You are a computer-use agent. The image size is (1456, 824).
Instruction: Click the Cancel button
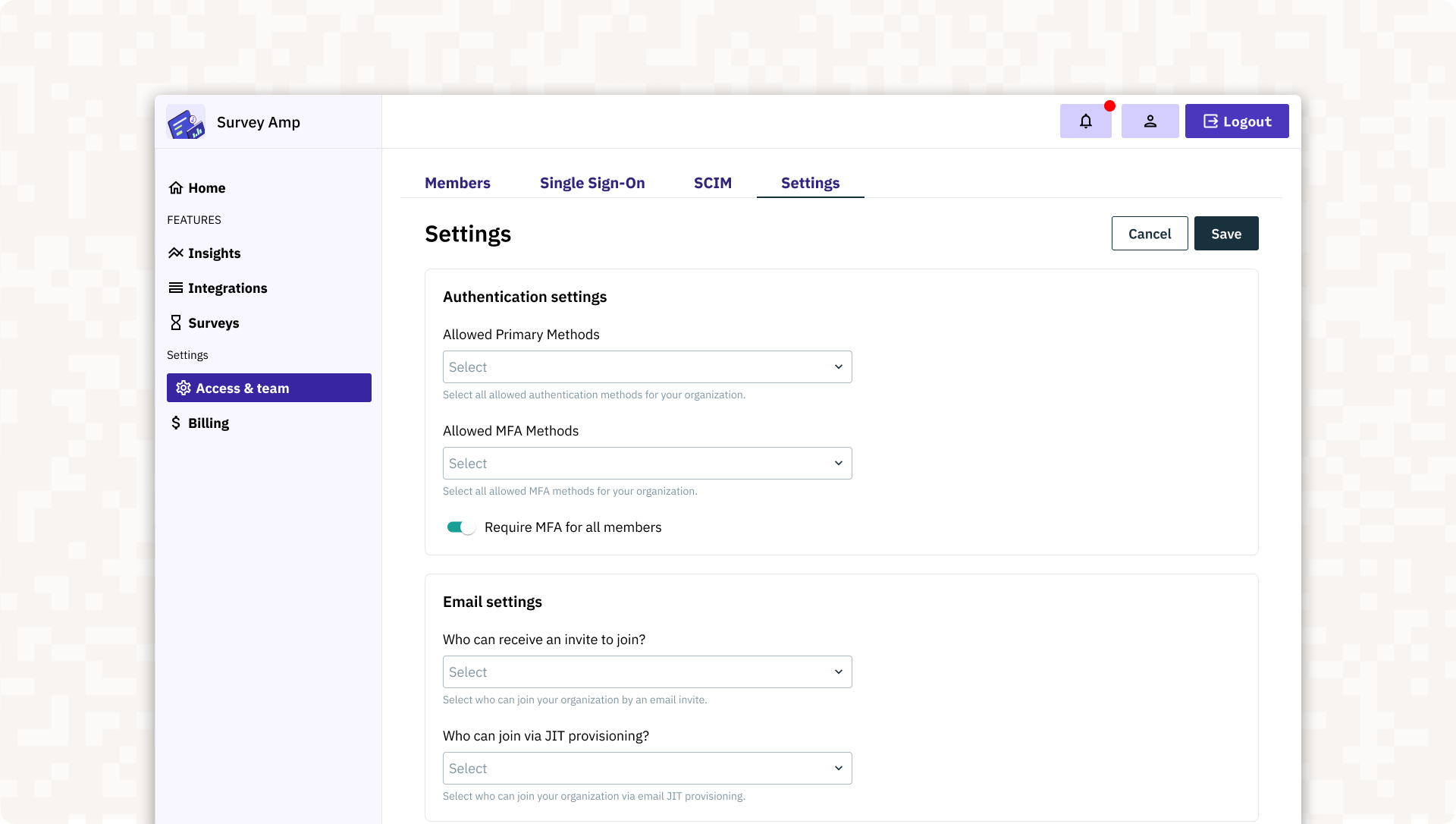click(1149, 234)
